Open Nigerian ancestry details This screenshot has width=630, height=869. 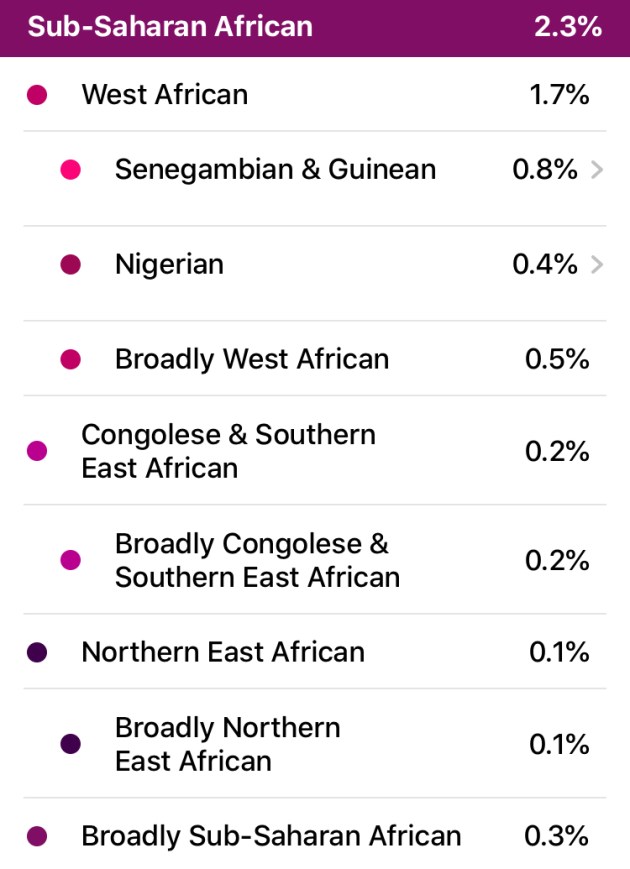pyautogui.click(x=170, y=265)
